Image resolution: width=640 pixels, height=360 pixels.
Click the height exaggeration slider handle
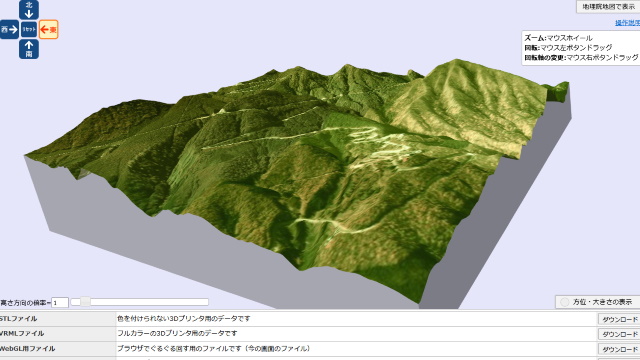(85, 302)
